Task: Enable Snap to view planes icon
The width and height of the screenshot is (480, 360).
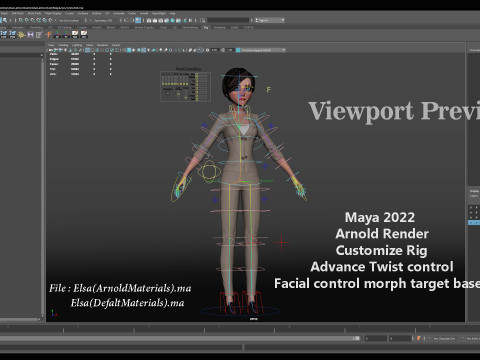Action: tap(44, 20)
